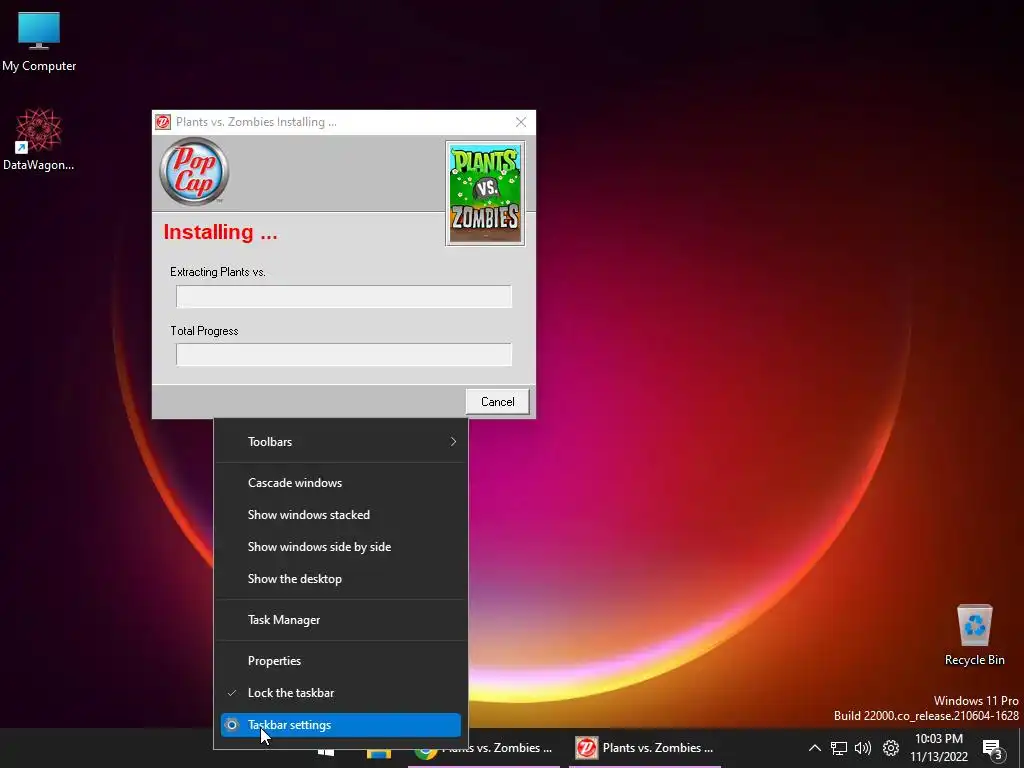Image resolution: width=1024 pixels, height=768 pixels.
Task: Click the Plants vs. Zombies box art
Action: pyautogui.click(x=485, y=193)
